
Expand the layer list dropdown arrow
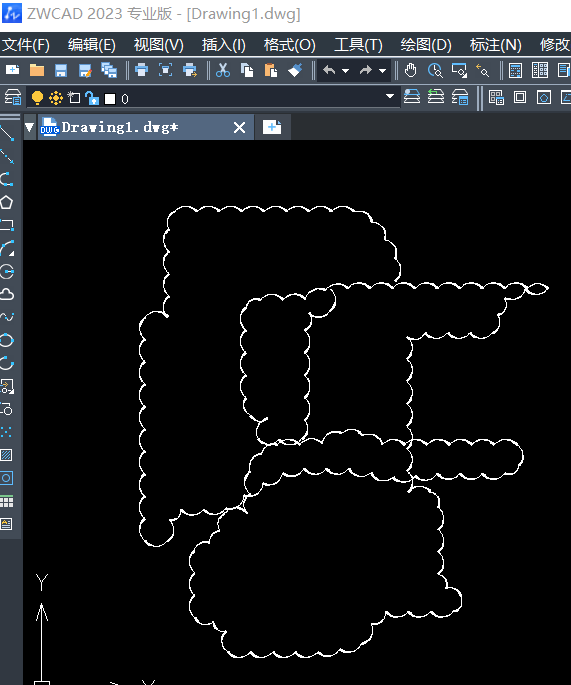[390, 97]
